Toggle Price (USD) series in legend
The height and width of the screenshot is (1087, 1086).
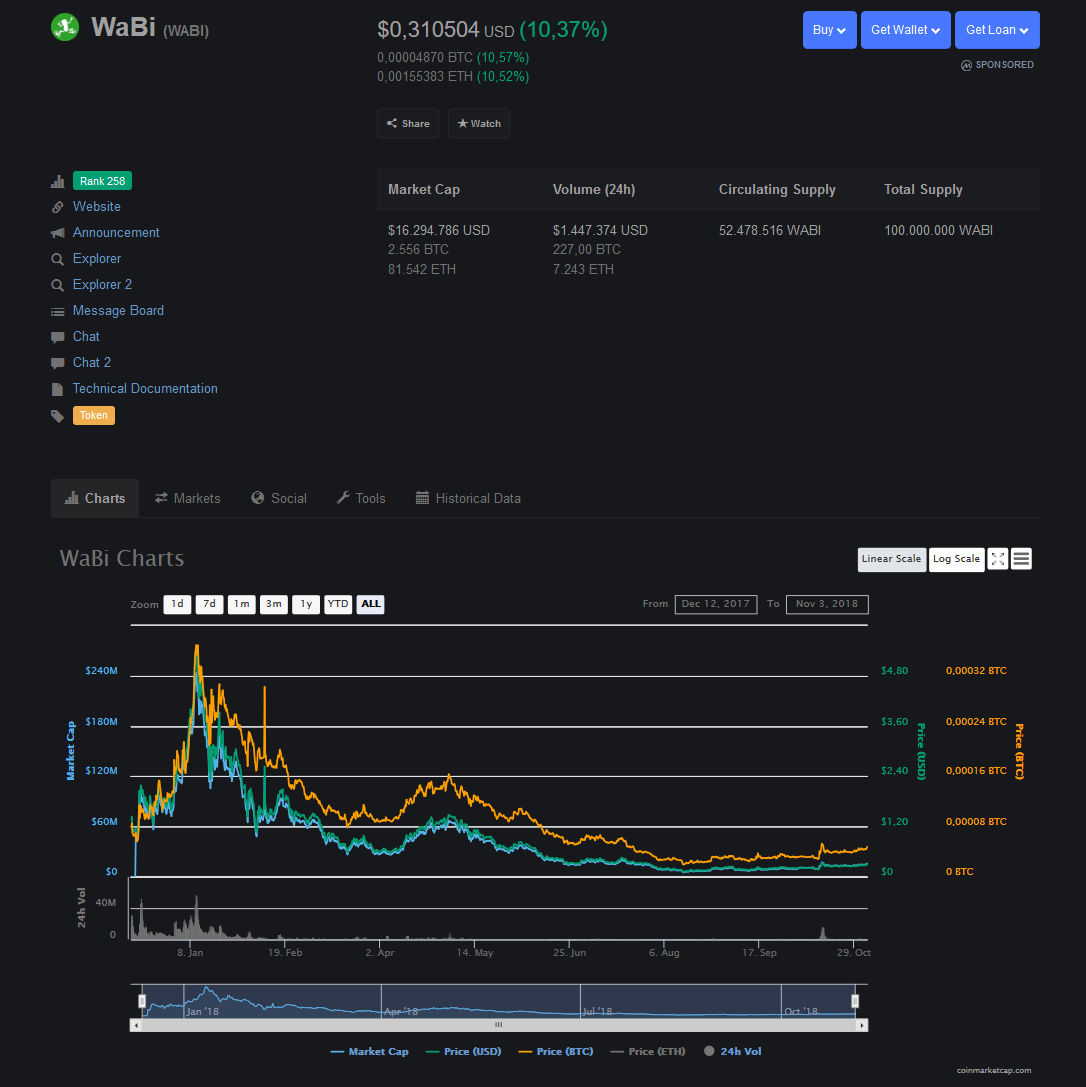[463, 1052]
